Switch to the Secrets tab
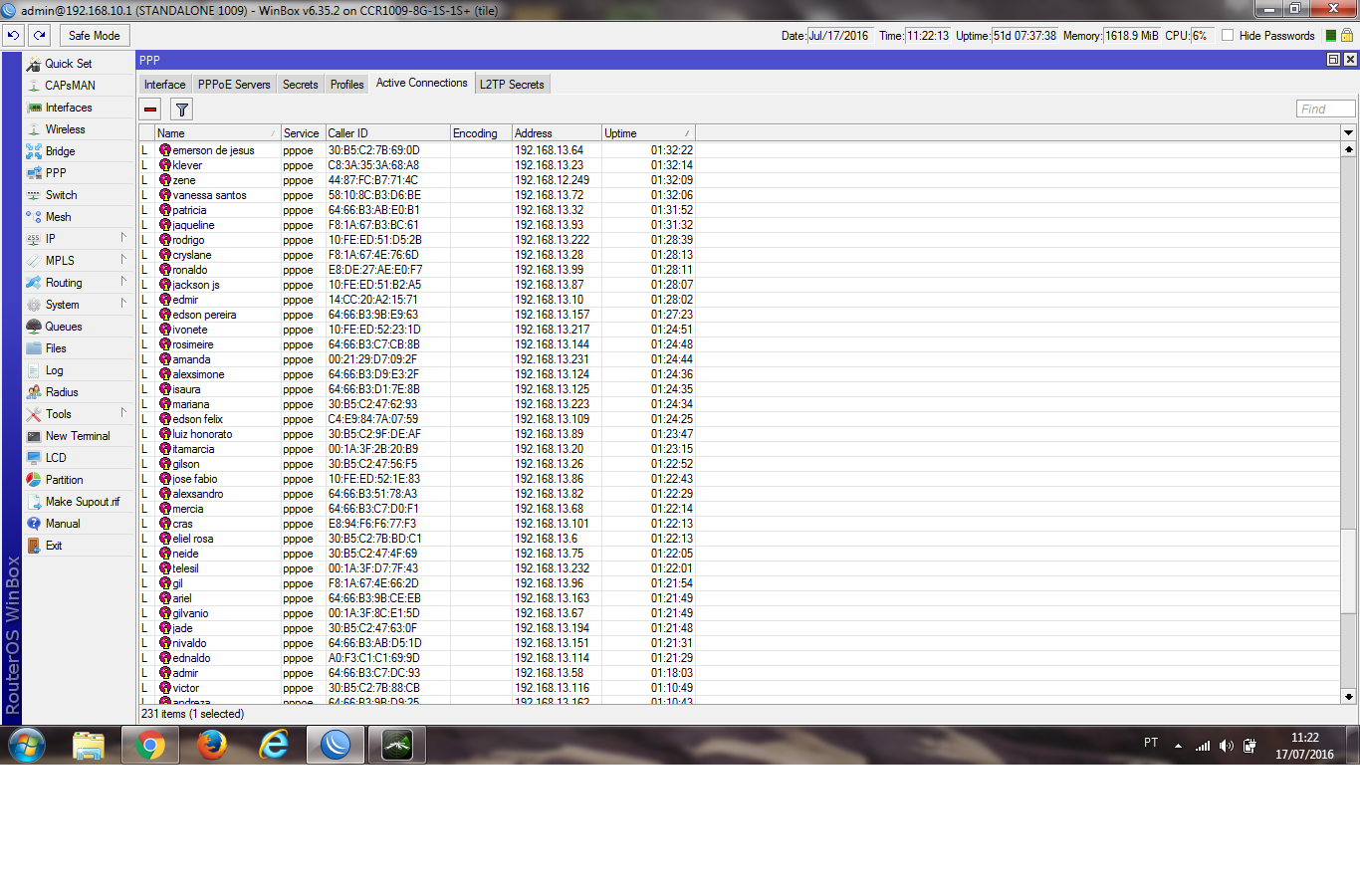 pyautogui.click(x=300, y=85)
